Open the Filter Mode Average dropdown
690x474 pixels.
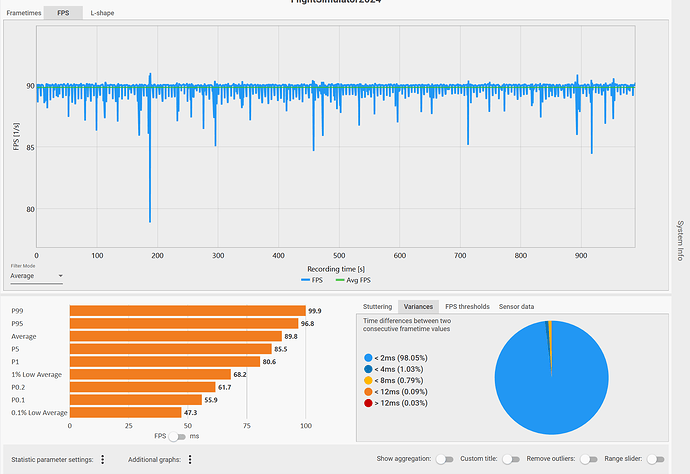pos(37,276)
